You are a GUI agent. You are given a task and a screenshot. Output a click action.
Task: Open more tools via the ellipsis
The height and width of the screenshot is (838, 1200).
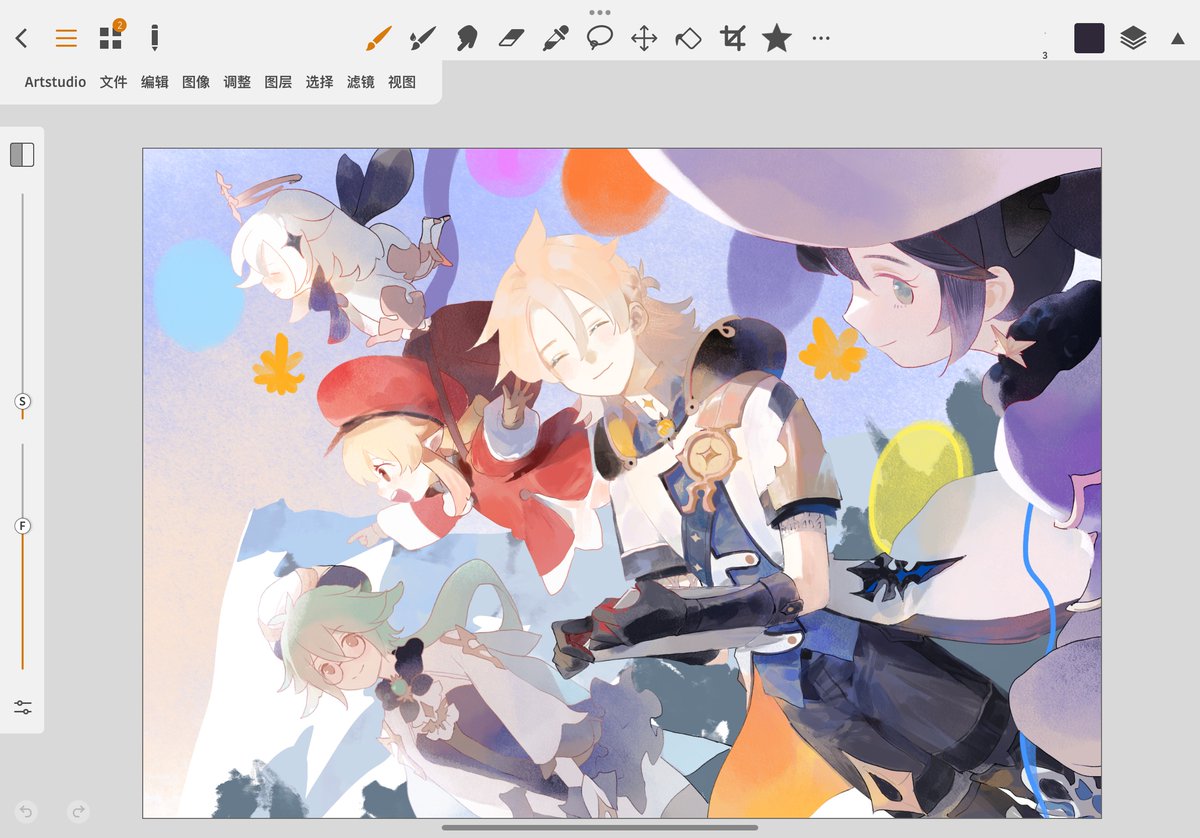[x=821, y=39]
